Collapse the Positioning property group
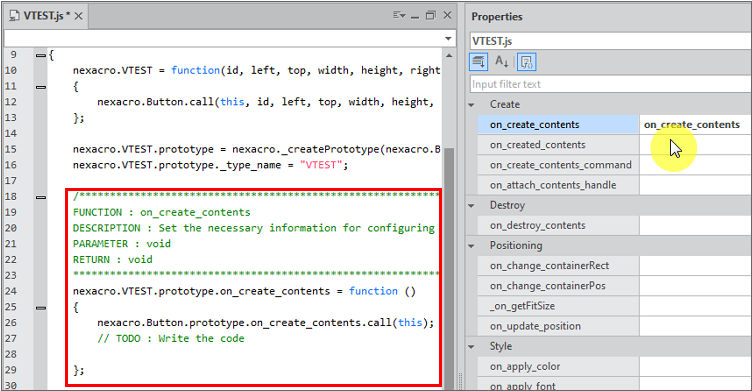Image resolution: width=752 pixels, height=391 pixels. [x=471, y=246]
